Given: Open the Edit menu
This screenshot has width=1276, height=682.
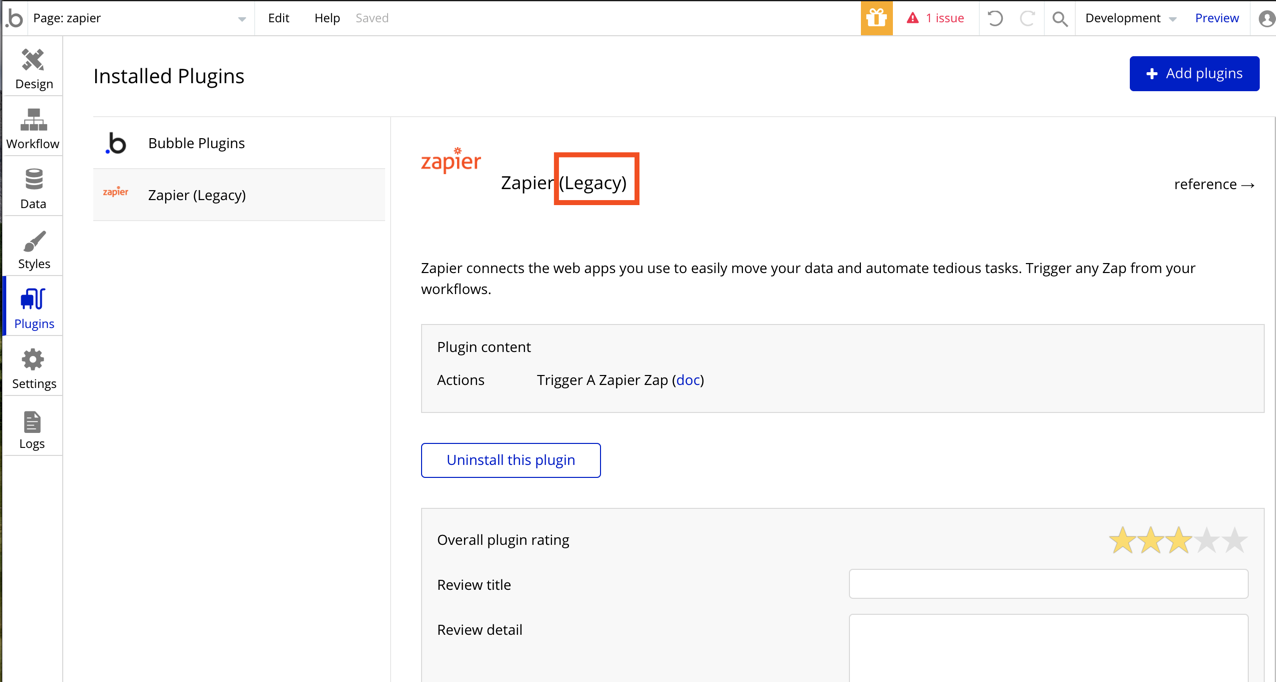Looking at the screenshot, I should point(279,18).
